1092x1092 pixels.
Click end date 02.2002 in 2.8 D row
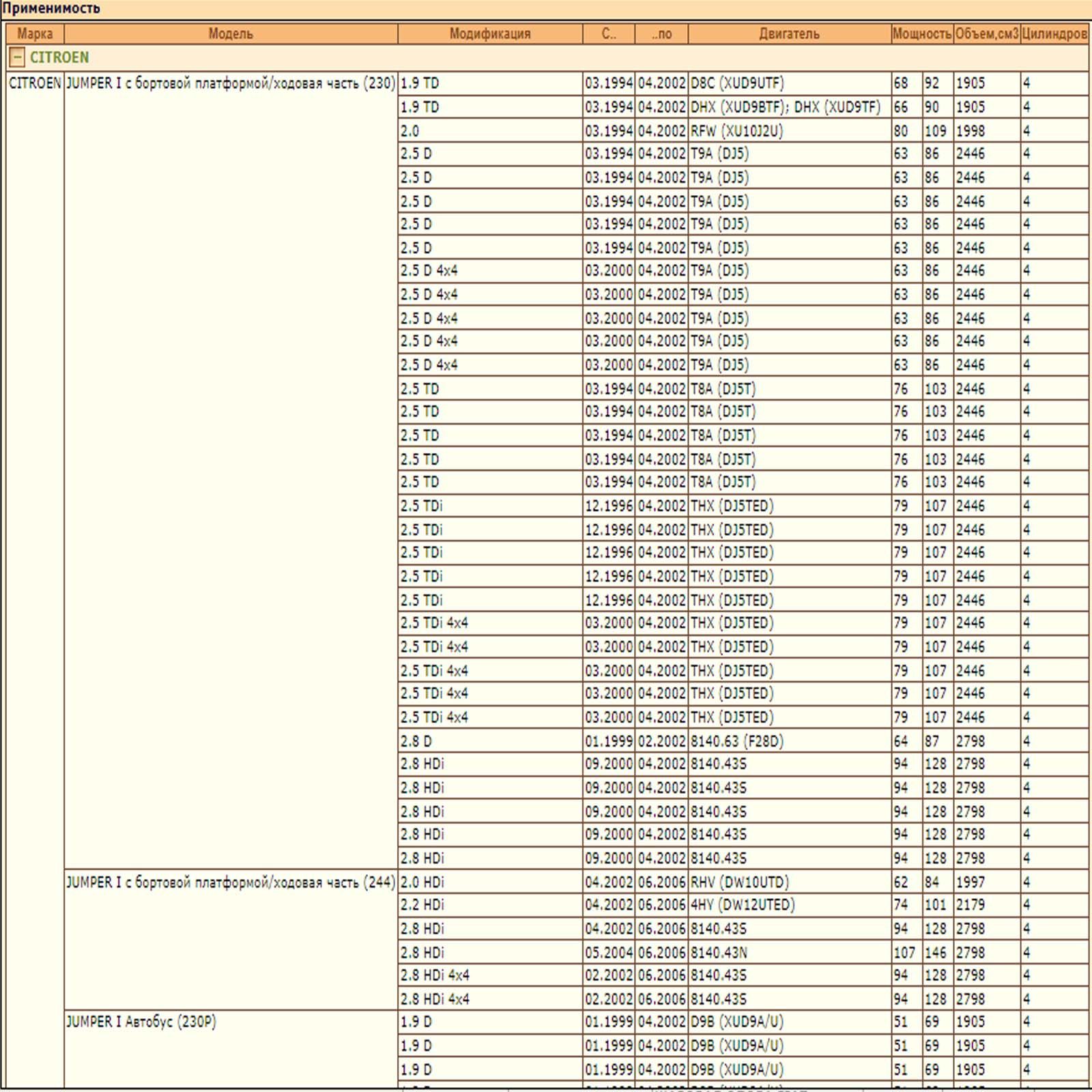pos(661,741)
